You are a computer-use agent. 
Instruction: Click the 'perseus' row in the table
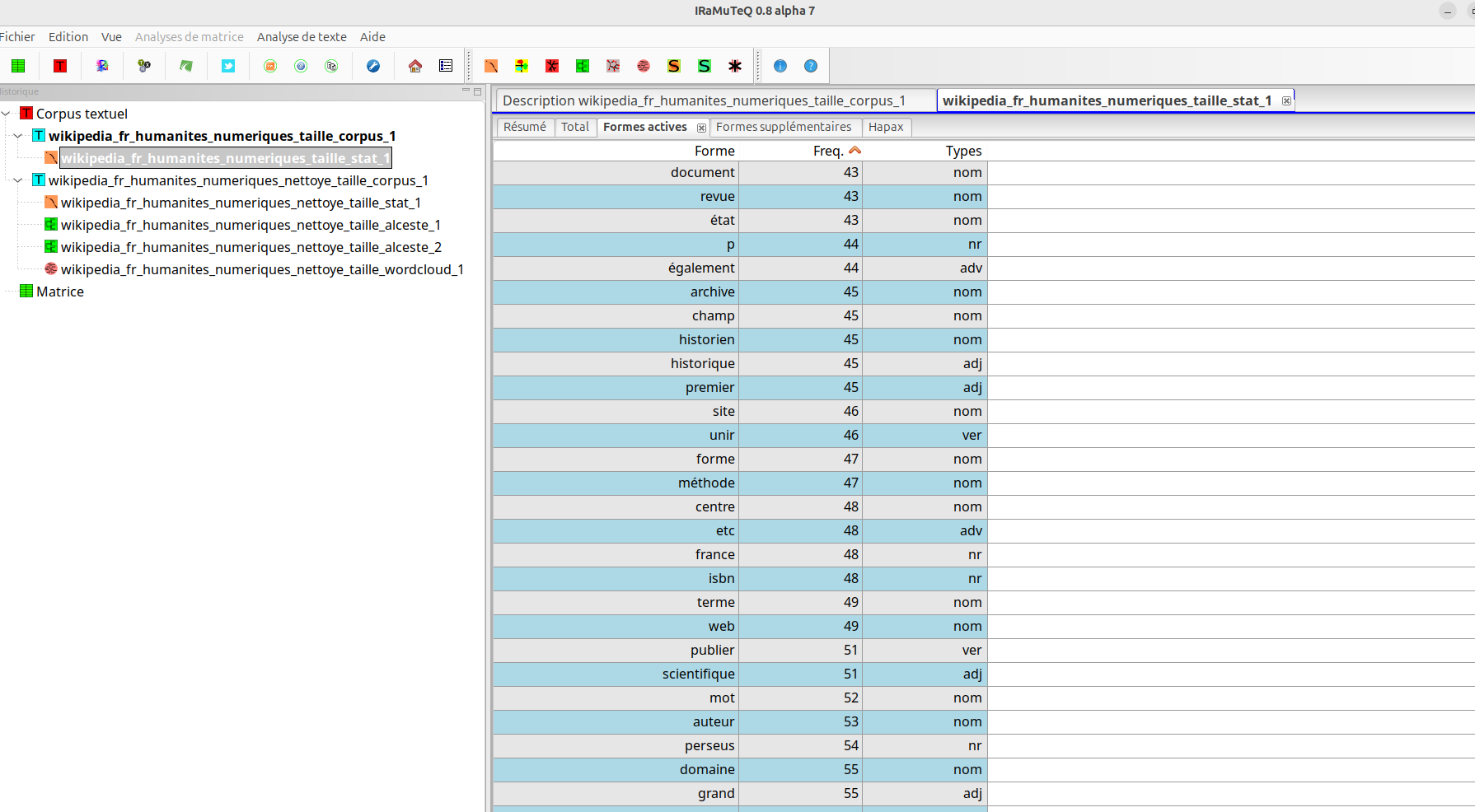[x=740, y=745]
